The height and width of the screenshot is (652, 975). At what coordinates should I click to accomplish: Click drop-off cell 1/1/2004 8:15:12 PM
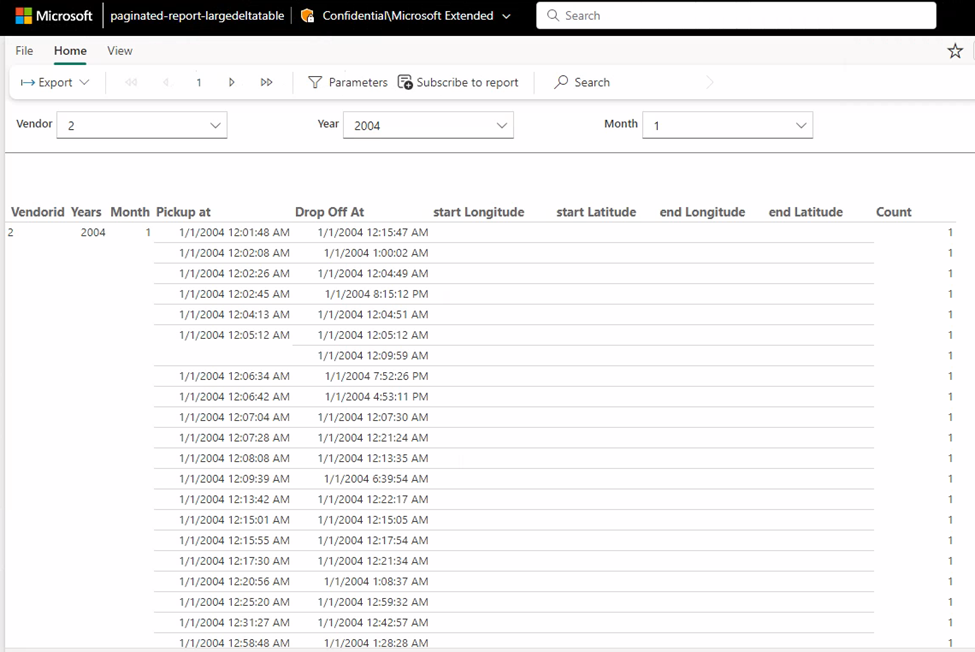tap(377, 294)
